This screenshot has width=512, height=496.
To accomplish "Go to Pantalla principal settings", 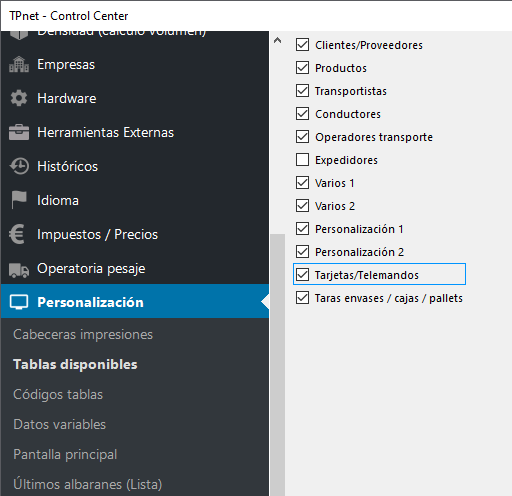I will (x=65, y=454).
